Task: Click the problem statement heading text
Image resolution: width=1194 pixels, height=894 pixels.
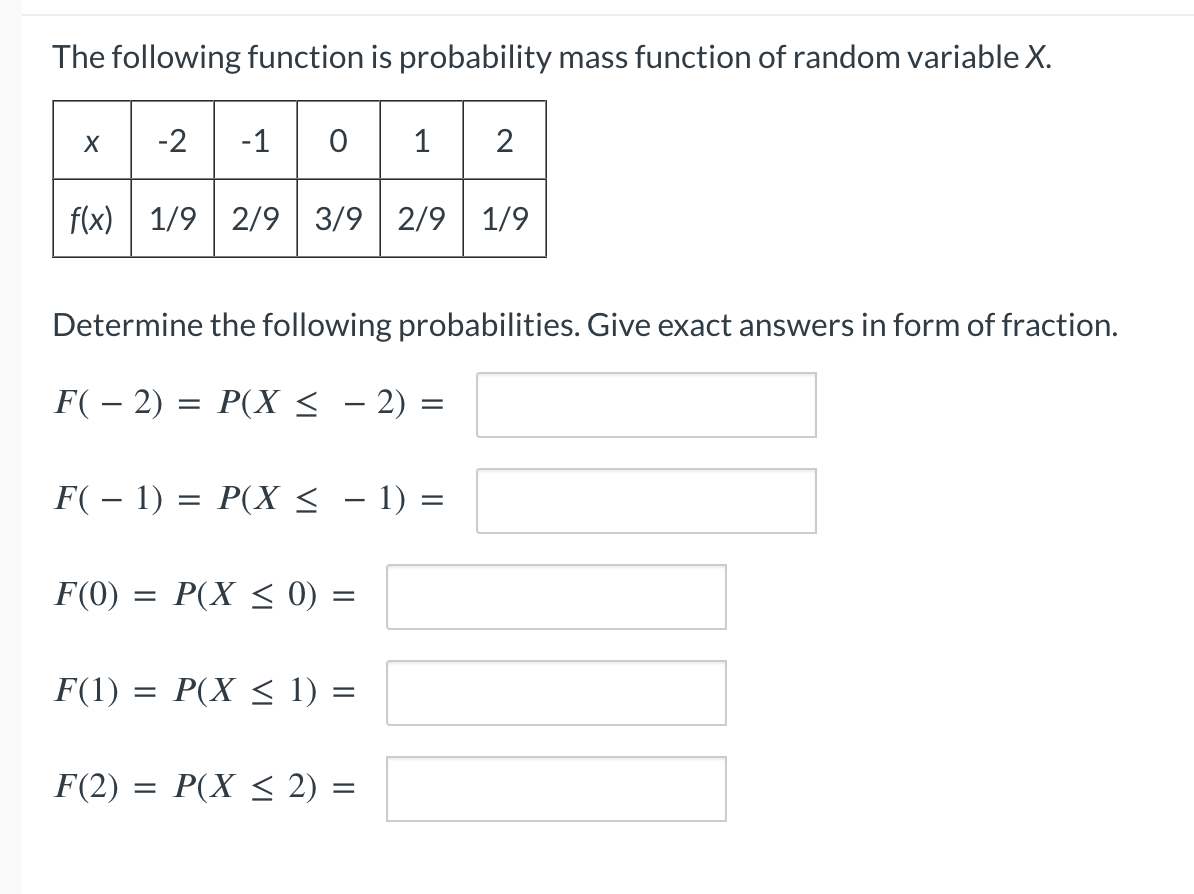Action: pos(551,57)
